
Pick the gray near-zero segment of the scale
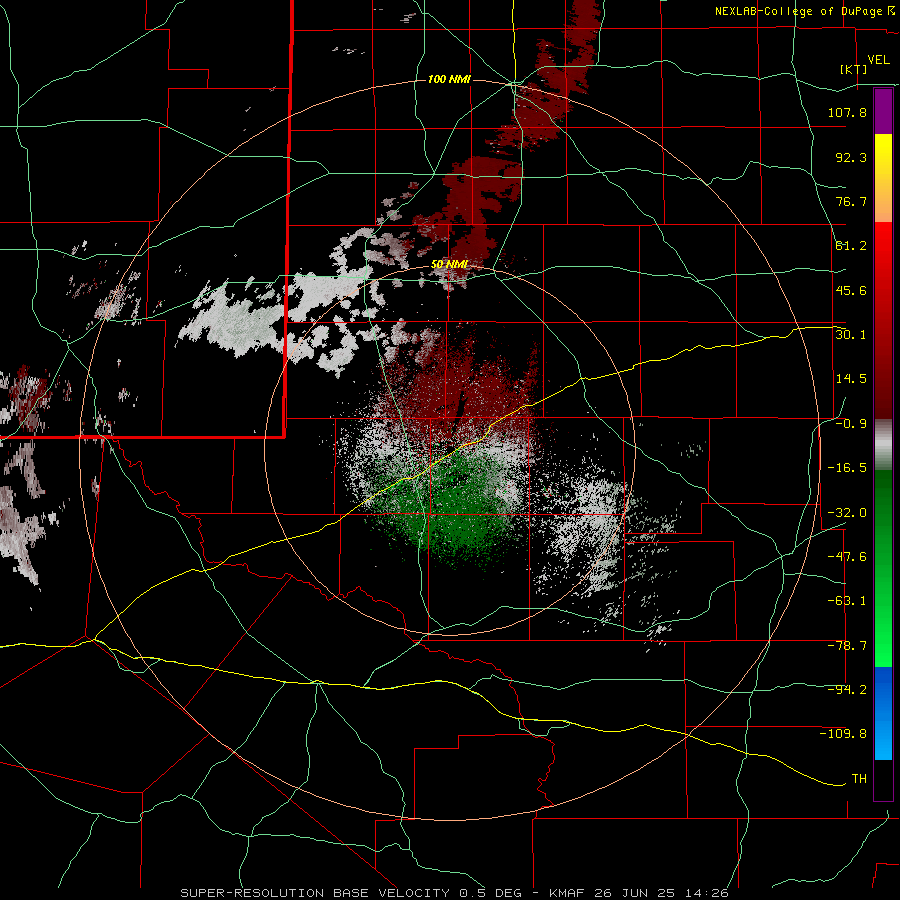click(883, 445)
